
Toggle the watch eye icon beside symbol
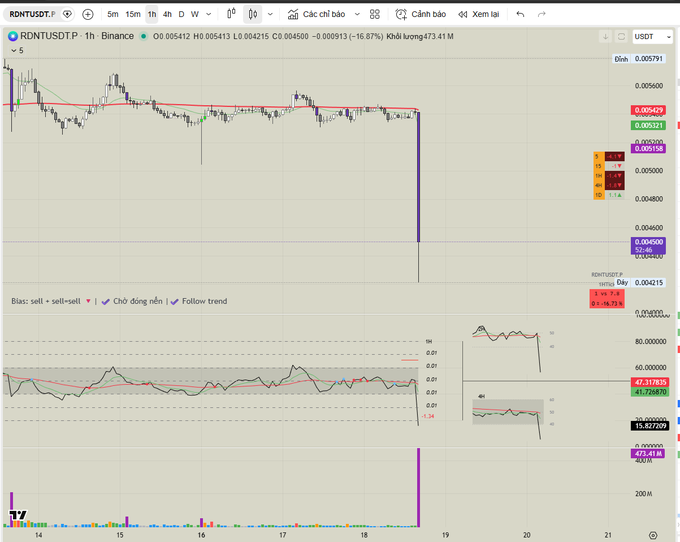click(x=67, y=14)
